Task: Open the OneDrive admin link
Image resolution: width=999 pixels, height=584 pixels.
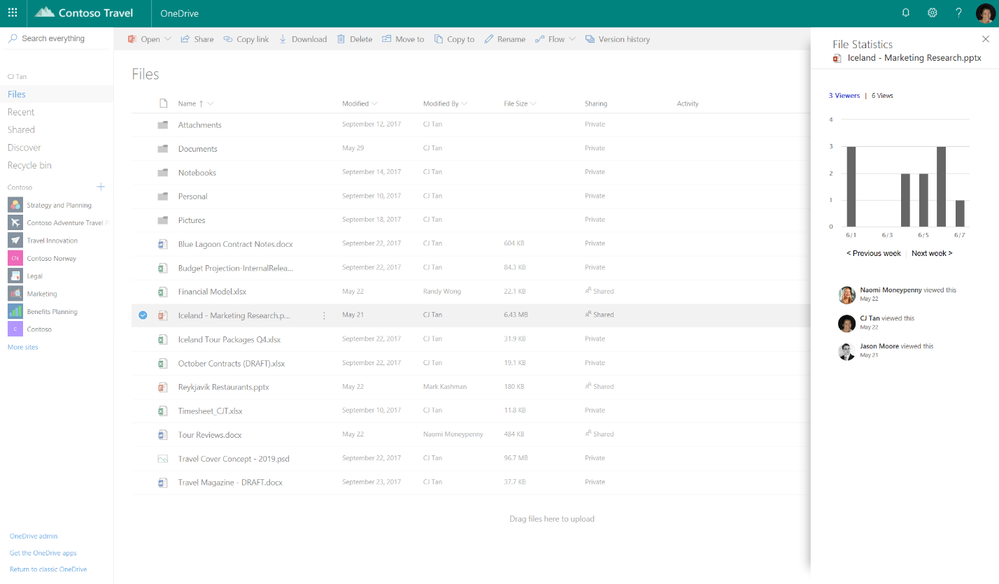Action: [33, 536]
